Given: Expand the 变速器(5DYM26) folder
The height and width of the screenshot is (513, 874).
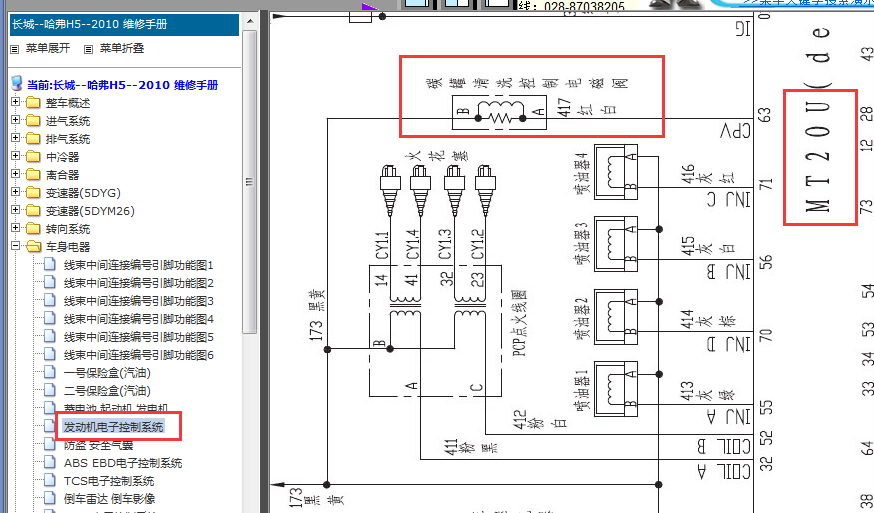Looking at the screenshot, I should coord(16,210).
